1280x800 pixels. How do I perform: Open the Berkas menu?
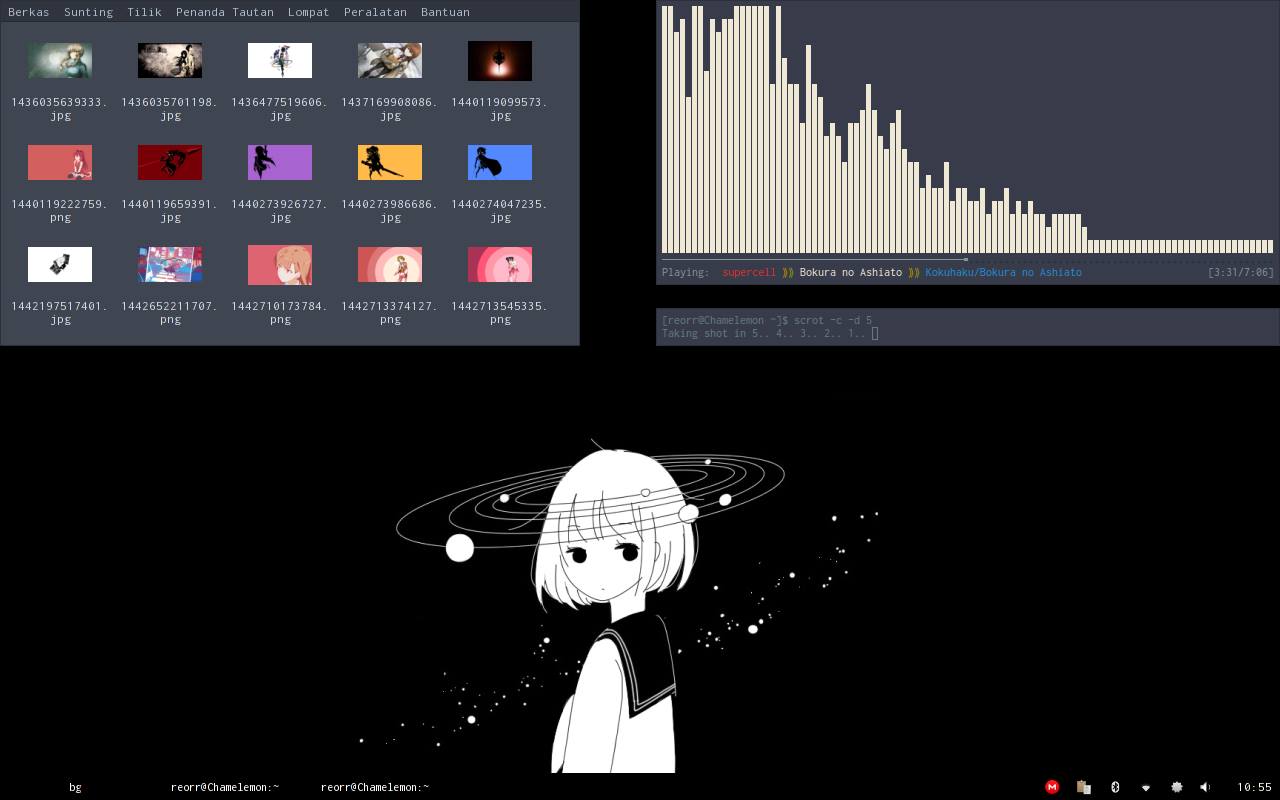click(x=29, y=12)
